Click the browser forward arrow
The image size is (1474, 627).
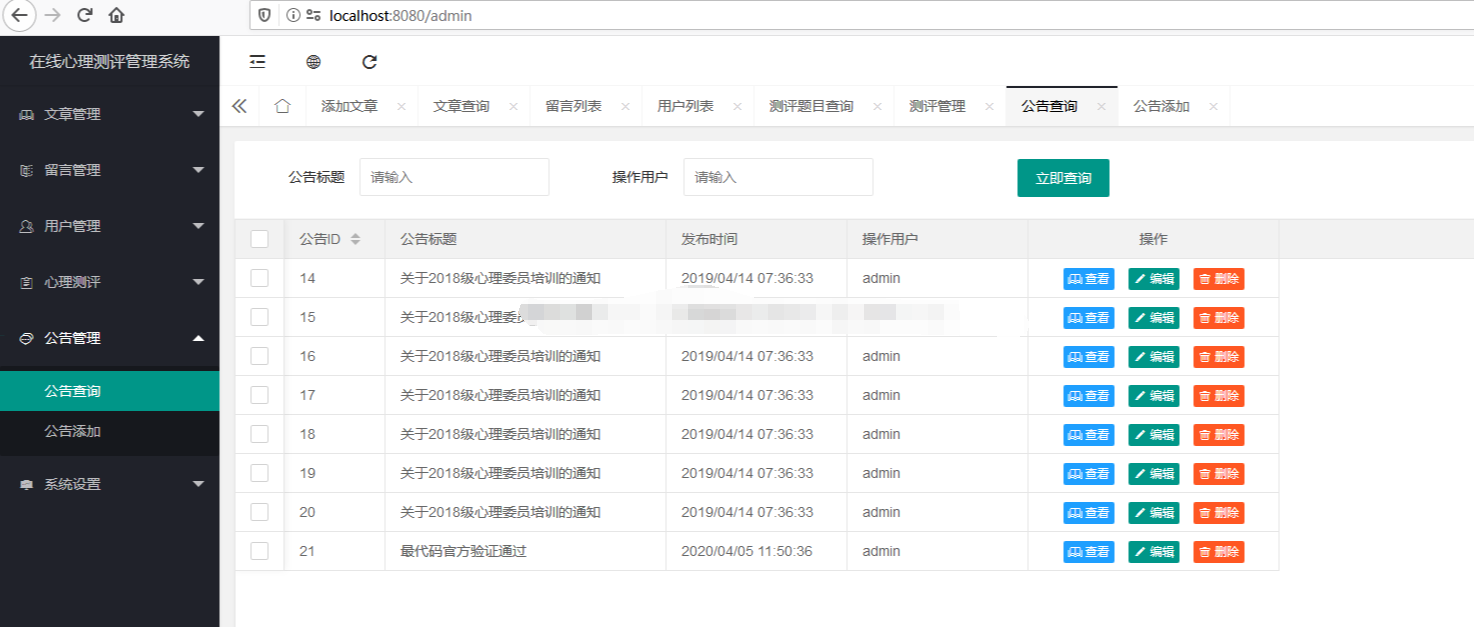tap(54, 15)
